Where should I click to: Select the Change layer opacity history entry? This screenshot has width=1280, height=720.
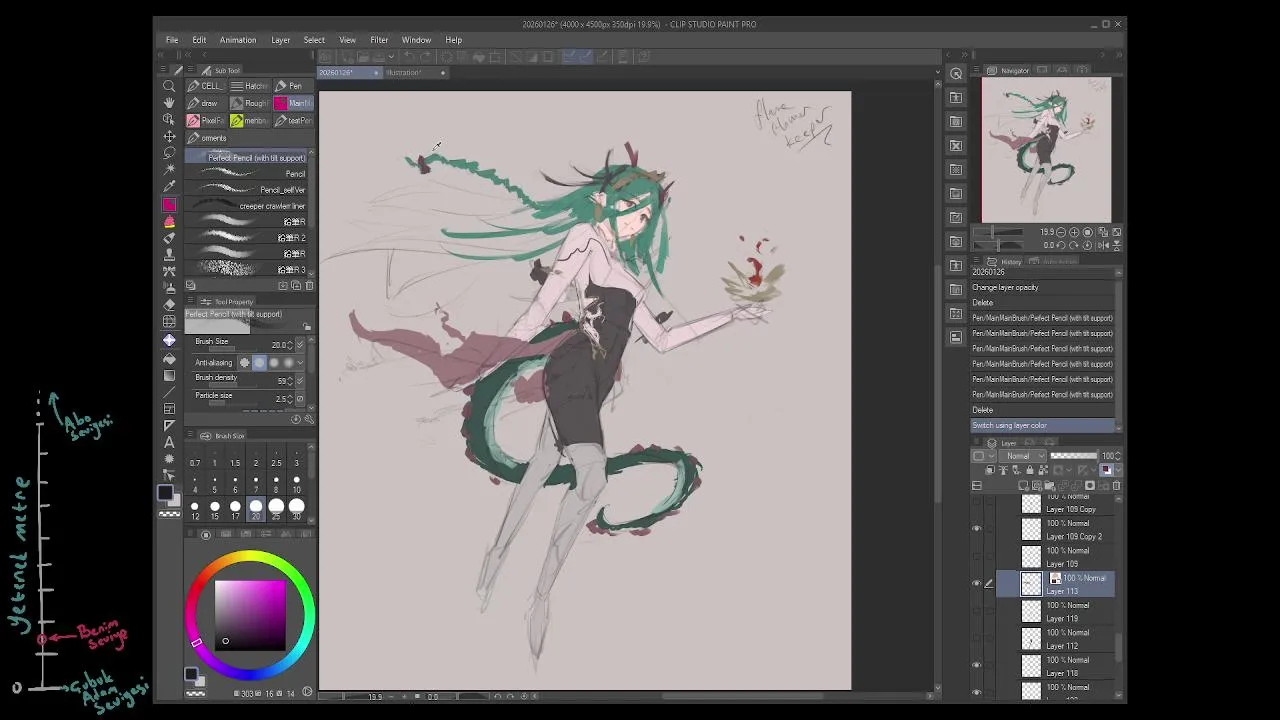1042,288
